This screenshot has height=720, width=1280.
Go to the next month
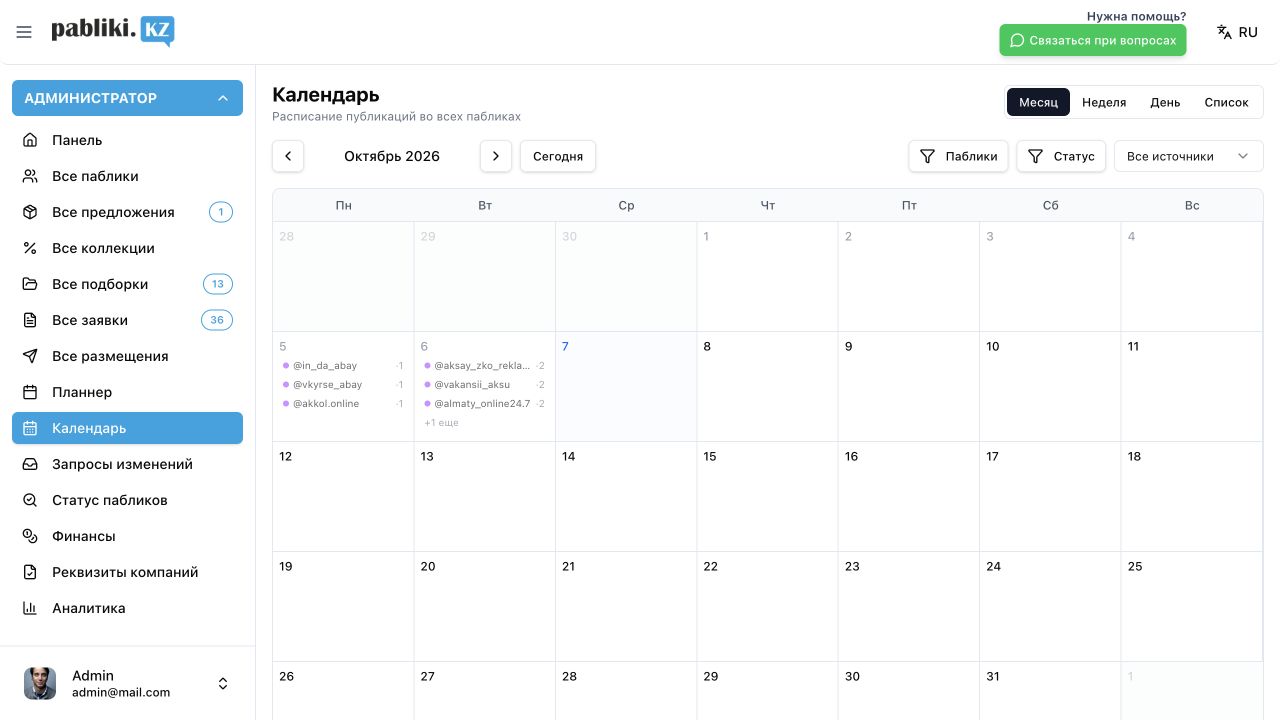pos(496,156)
